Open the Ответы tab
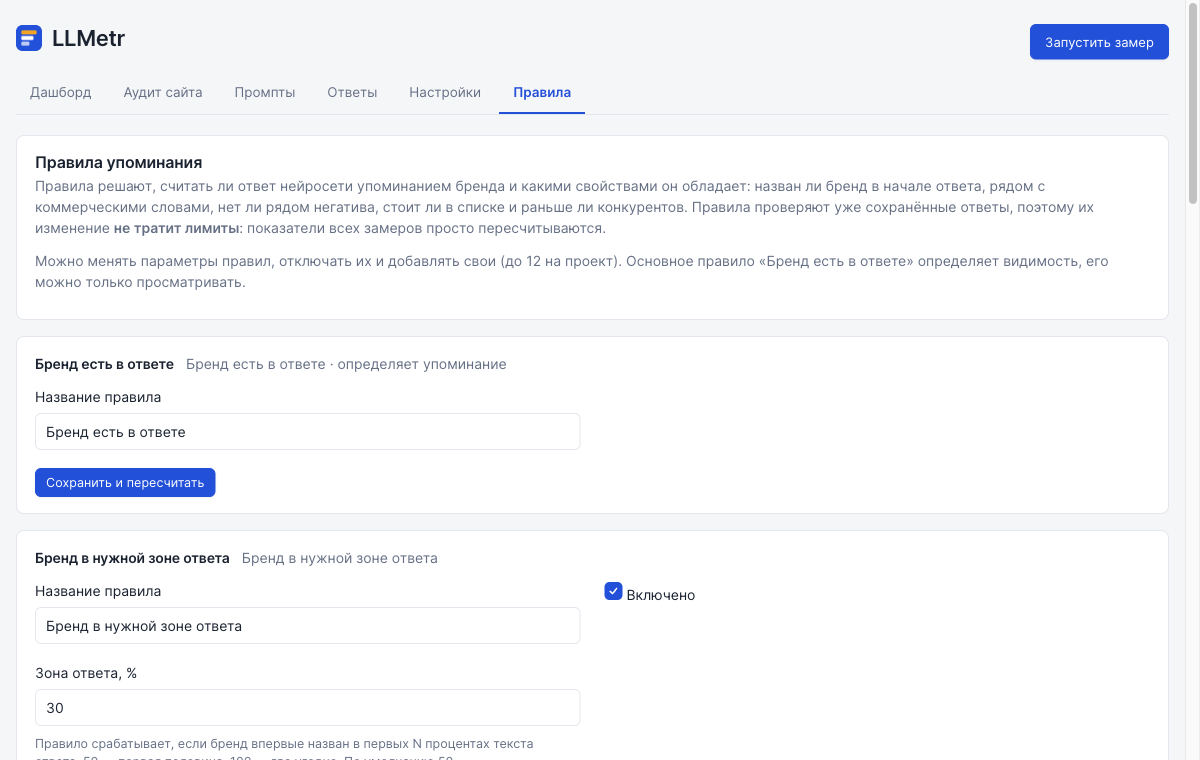The height and width of the screenshot is (760, 1200). click(352, 93)
